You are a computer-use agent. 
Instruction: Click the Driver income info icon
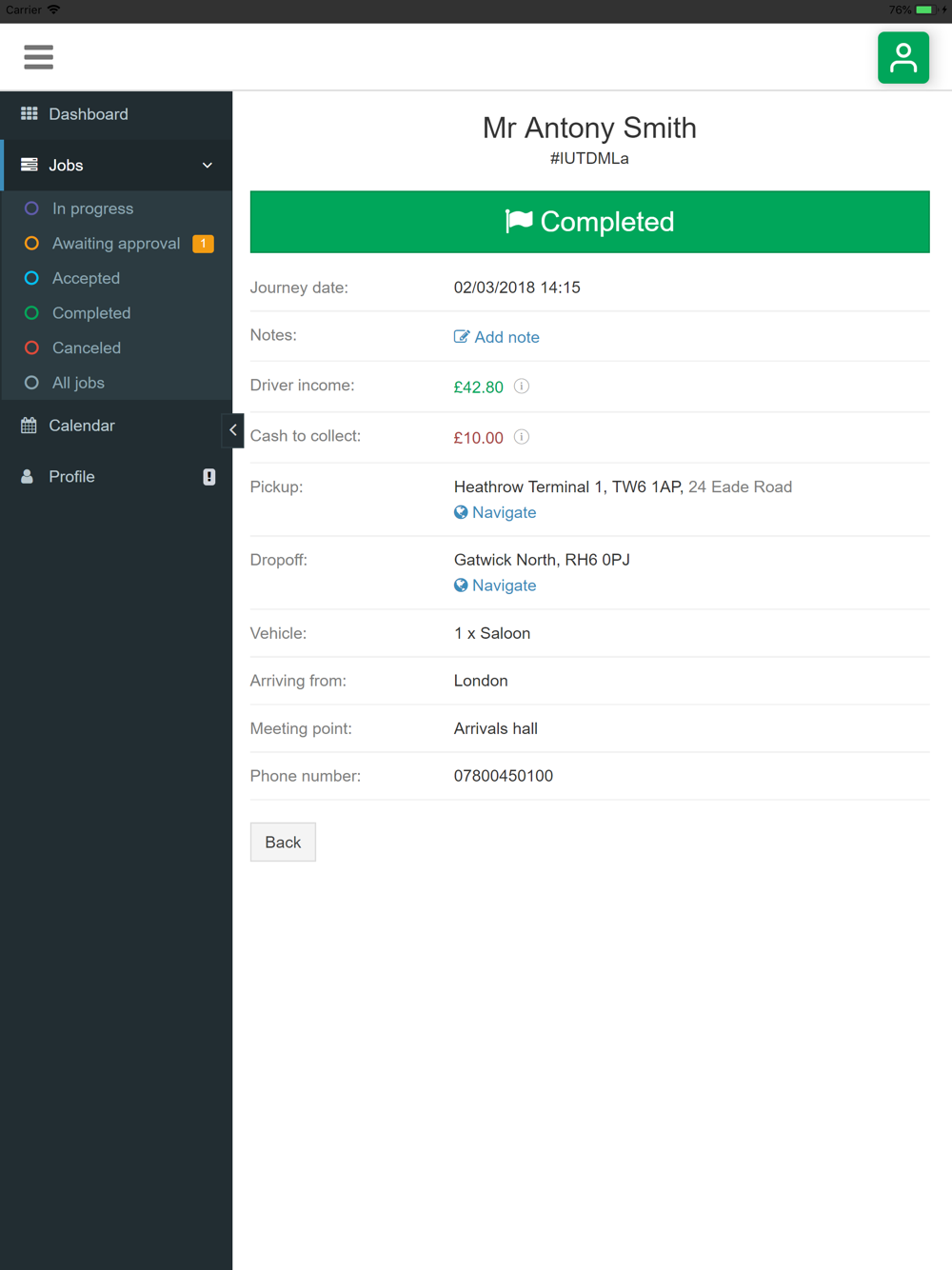522,387
